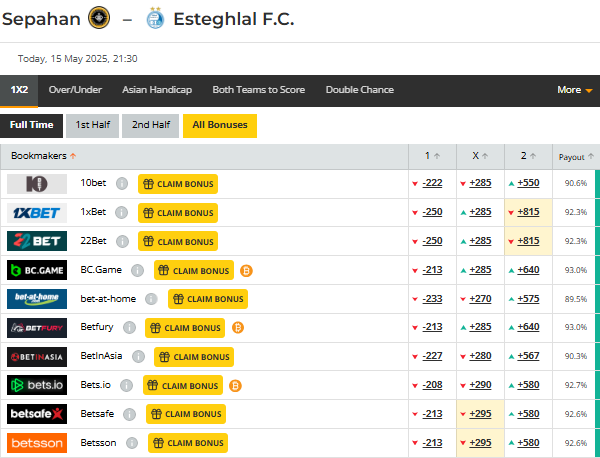Click the 1xBet bookmaker logo

37,213
